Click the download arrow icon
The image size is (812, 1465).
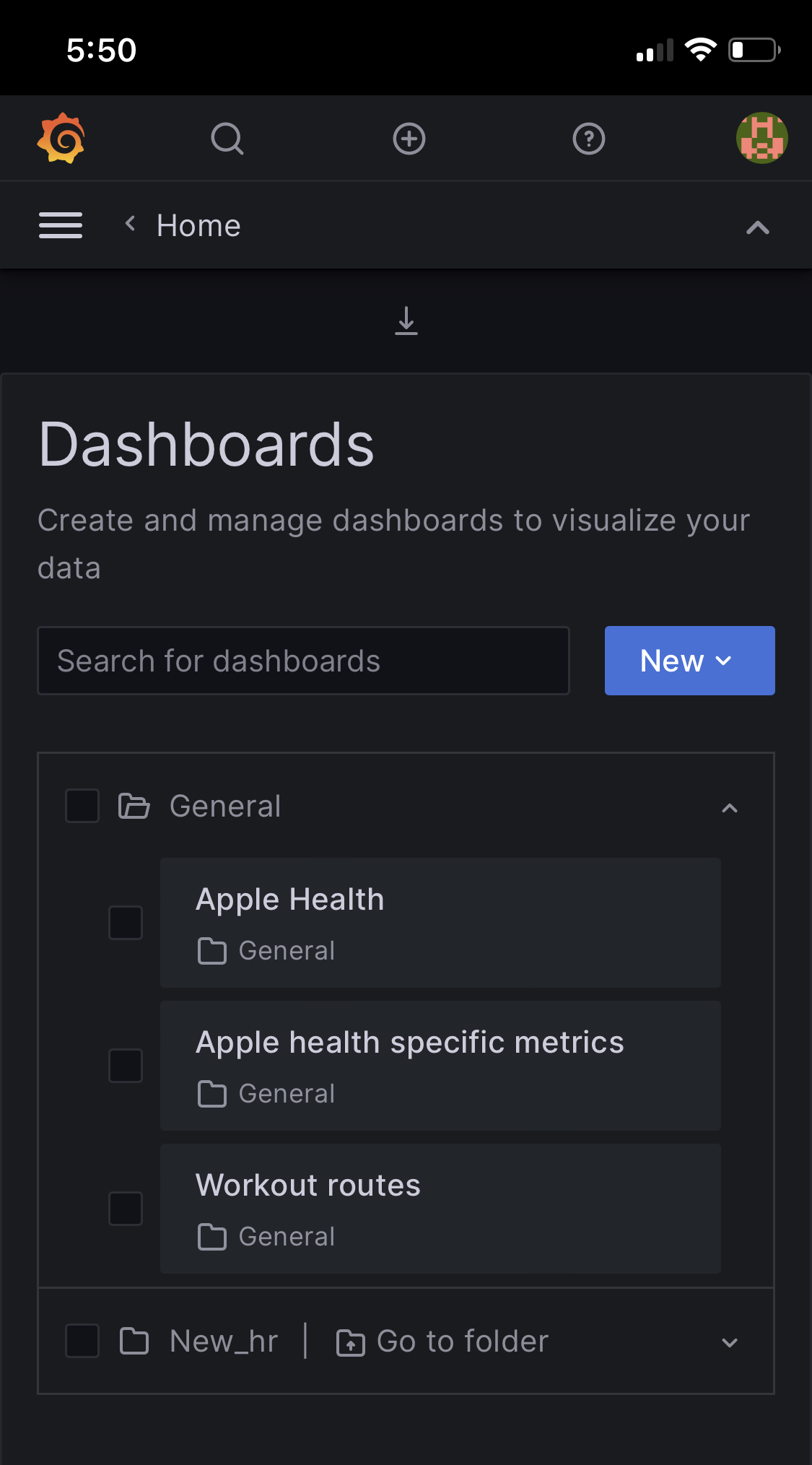click(x=406, y=321)
